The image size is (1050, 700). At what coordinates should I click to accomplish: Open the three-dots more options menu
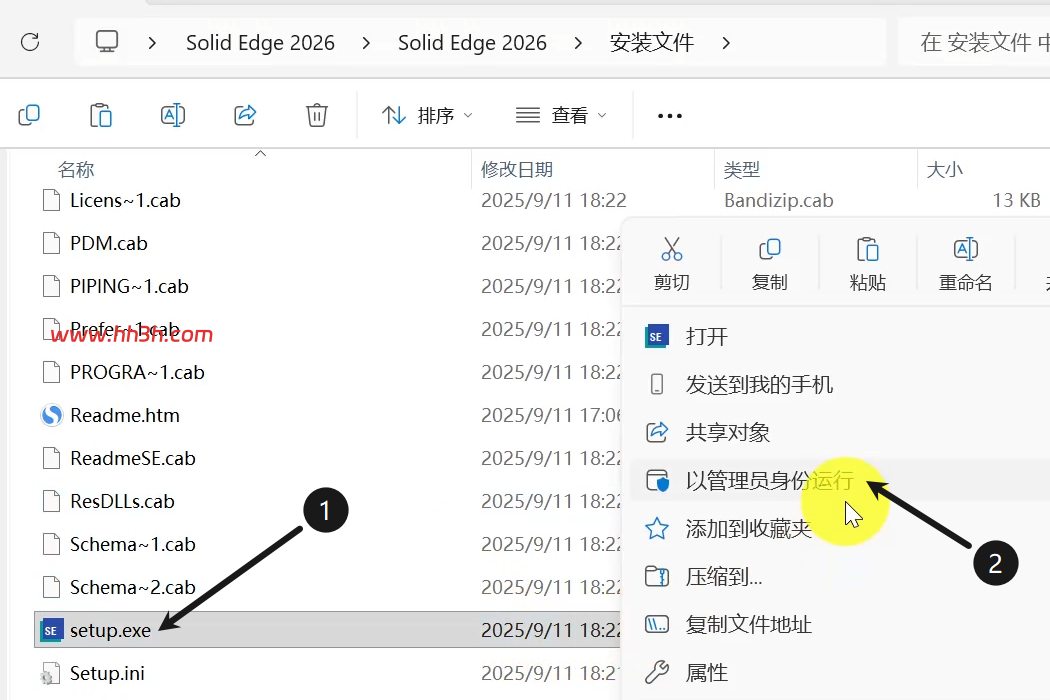point(670,116)
